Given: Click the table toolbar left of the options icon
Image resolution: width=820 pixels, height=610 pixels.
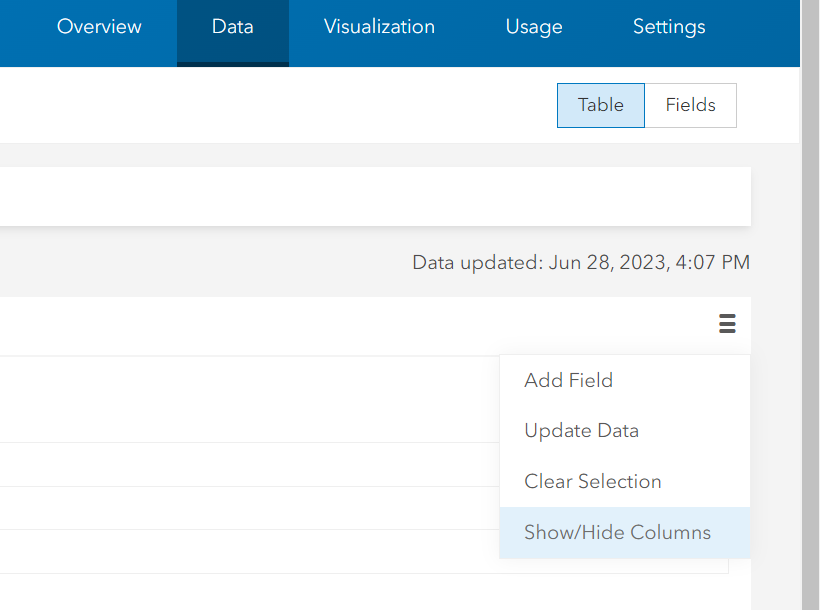Looking at the screenshot, I should tap(350, 325).
